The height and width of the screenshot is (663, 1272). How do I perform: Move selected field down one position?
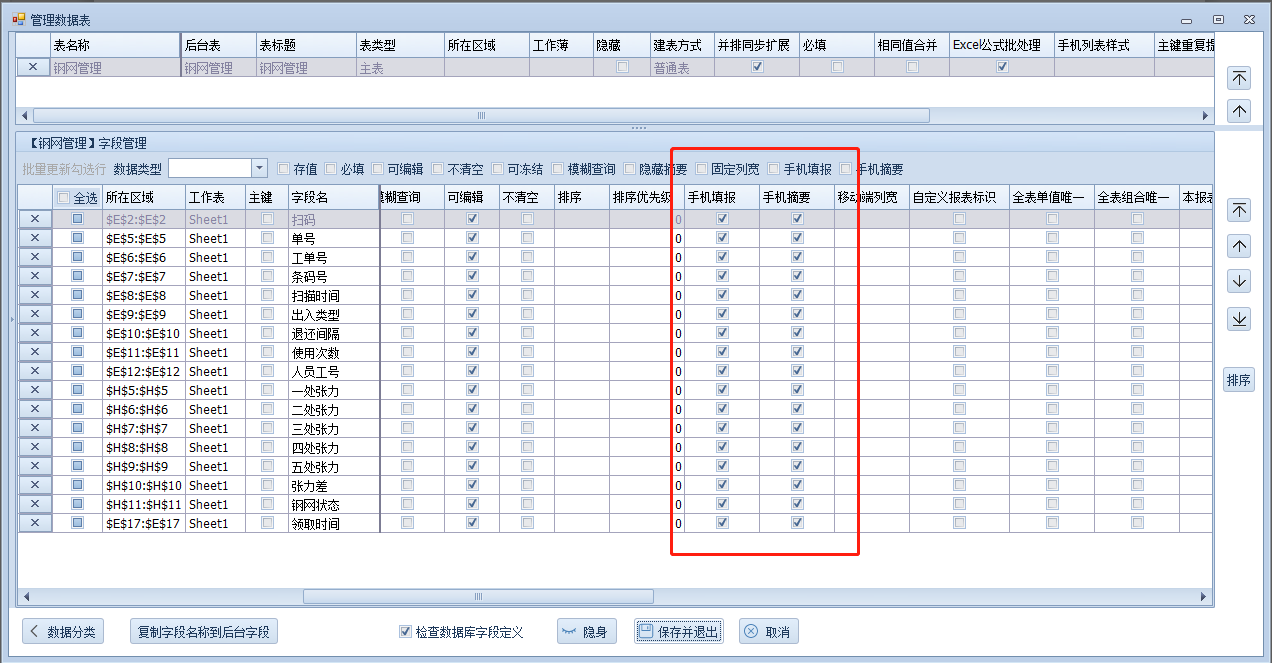click(1239, 281)
